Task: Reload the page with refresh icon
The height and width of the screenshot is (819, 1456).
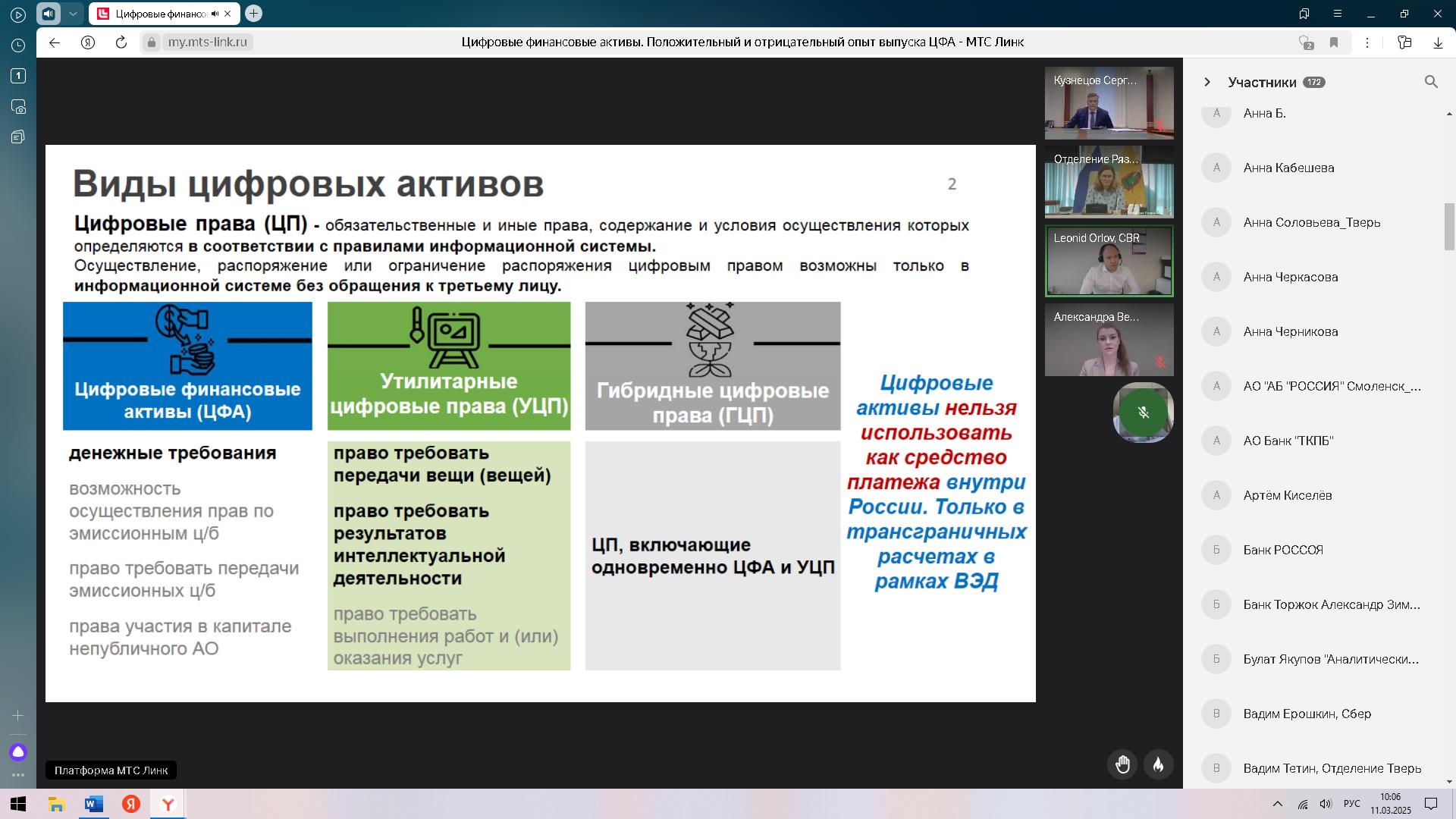Action: pyautogui.click(x=121, y=42)
